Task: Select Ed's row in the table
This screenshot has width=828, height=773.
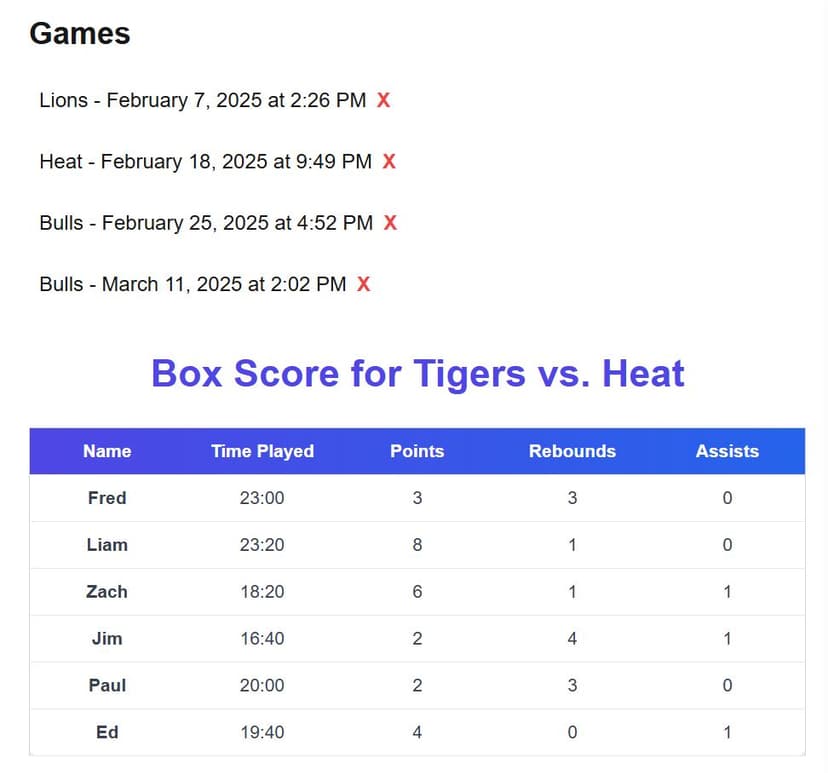Action: coord(107,732)
